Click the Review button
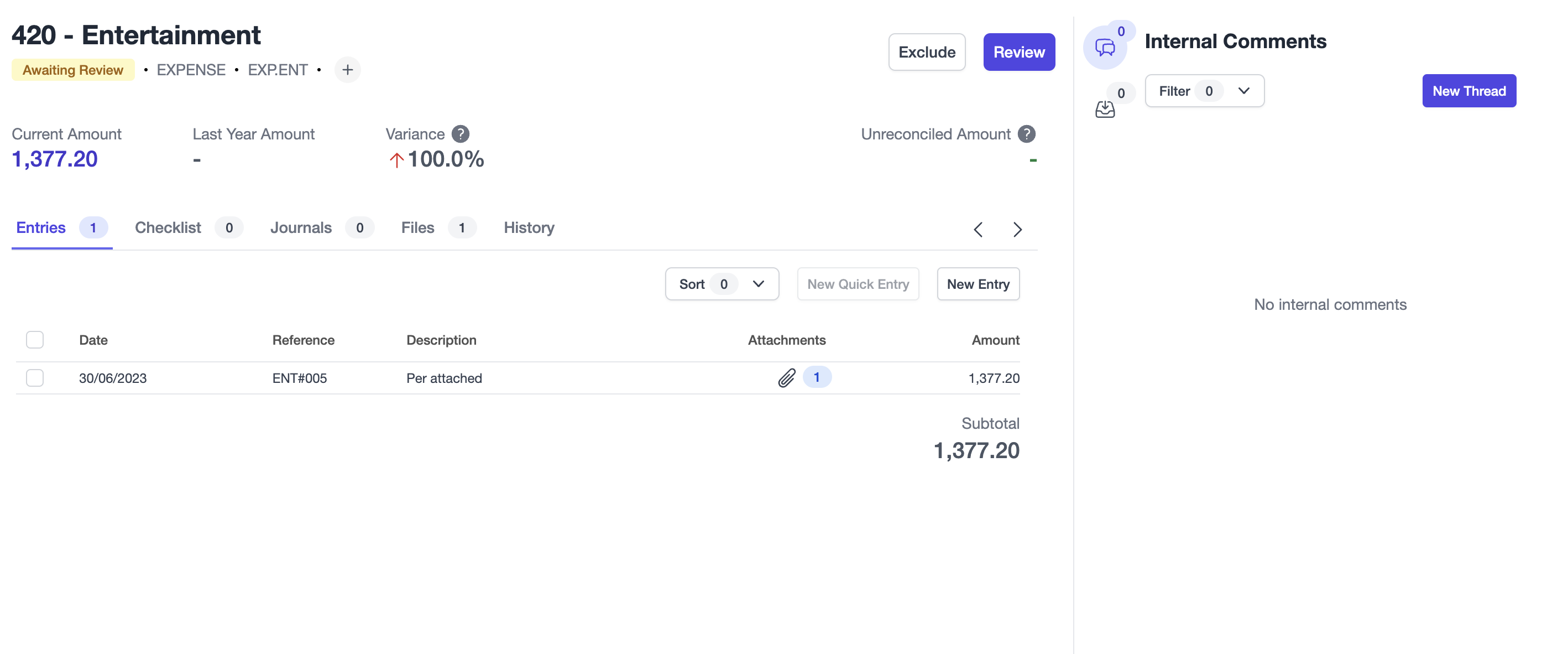Image resolution: width=1568 pixels, height=654 pixels. pyautogui.click(x=1018, y=51)
